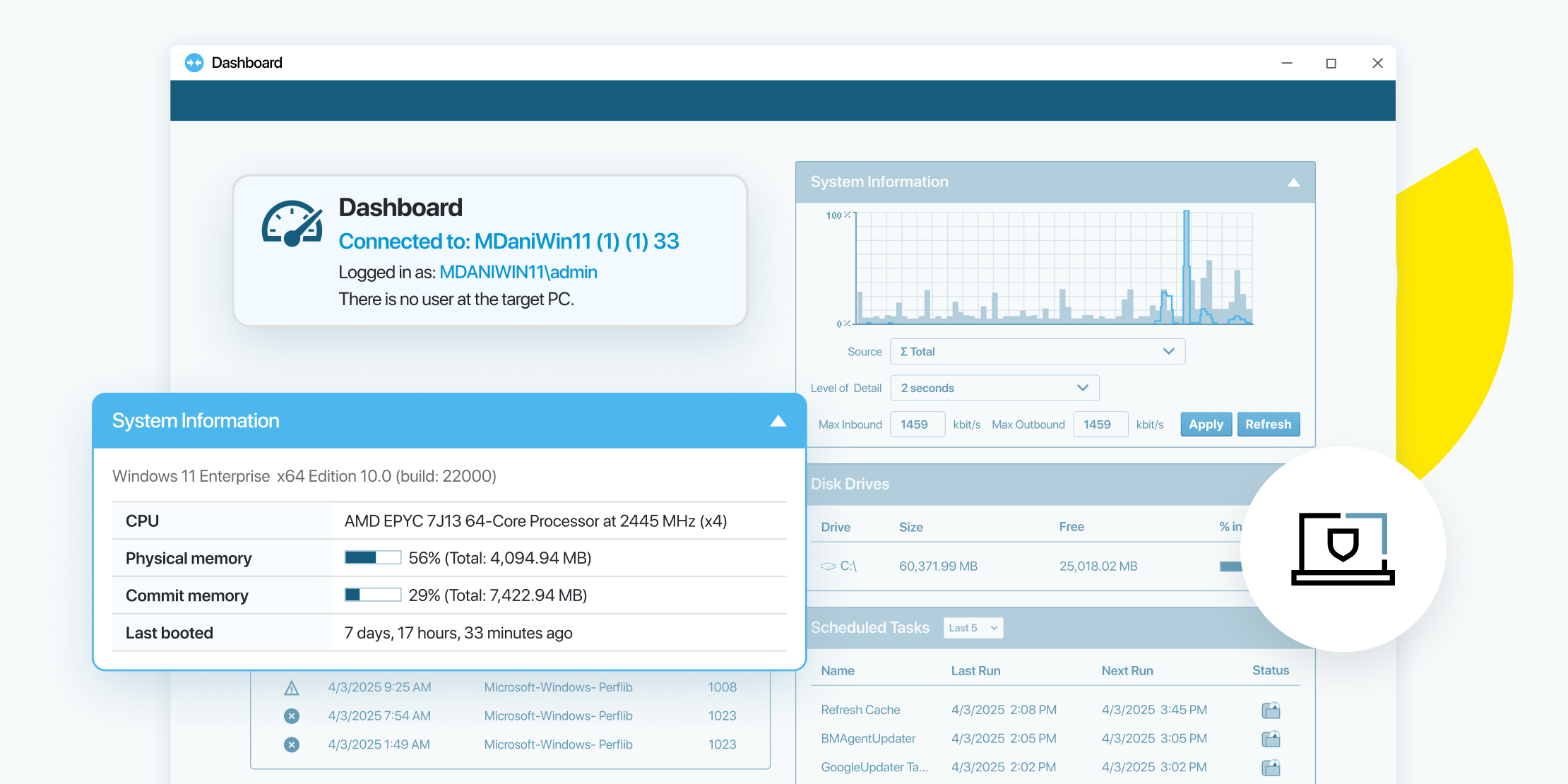Click the MDANIWIN11\admin user link
The image size is (1568, 784).
[x=518, y=273]
